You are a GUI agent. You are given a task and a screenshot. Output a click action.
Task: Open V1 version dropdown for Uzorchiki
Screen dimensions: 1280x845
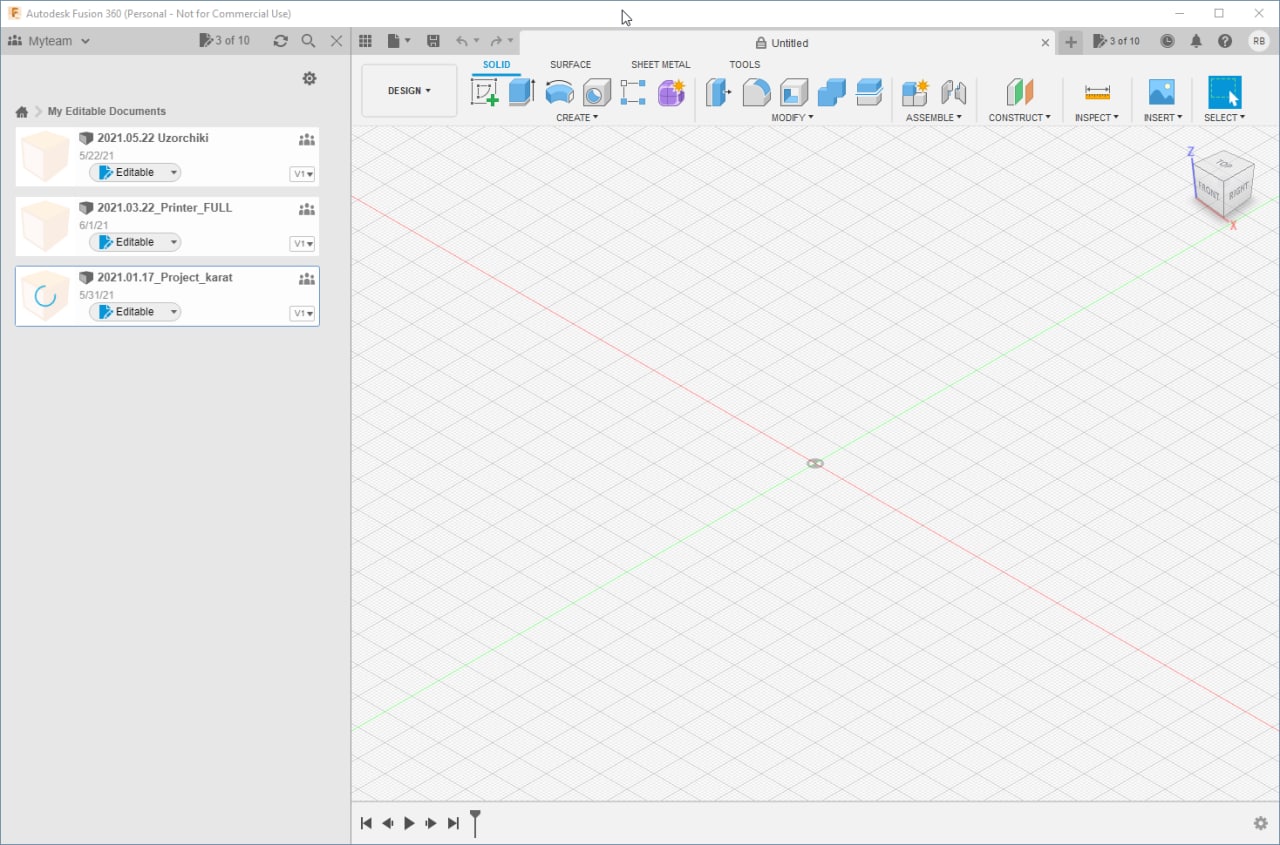302,174
